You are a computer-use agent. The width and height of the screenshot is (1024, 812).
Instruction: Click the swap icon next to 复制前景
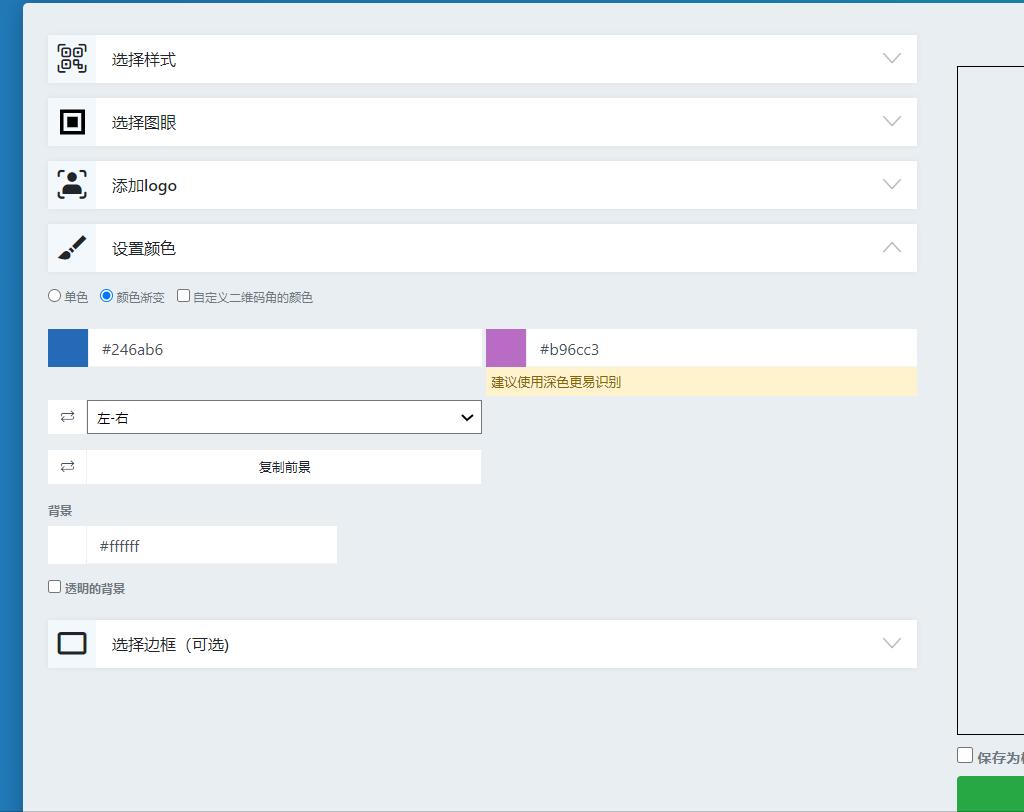[x=66, y=466]
